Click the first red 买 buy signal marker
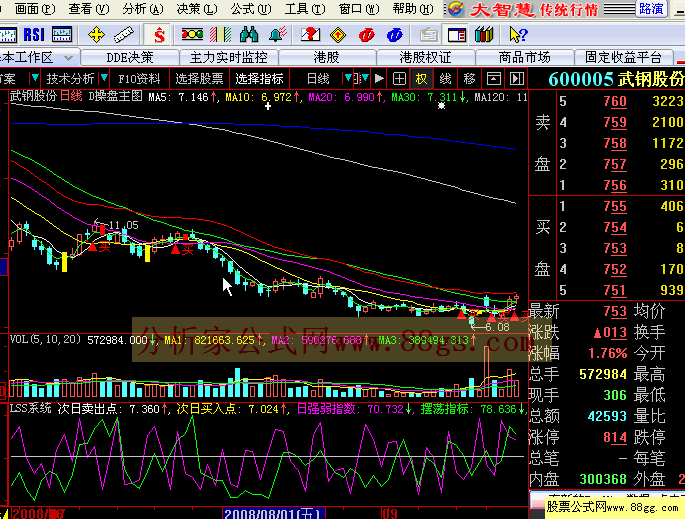Viewport: 685px width, 519px height. (x=99, y=247)
